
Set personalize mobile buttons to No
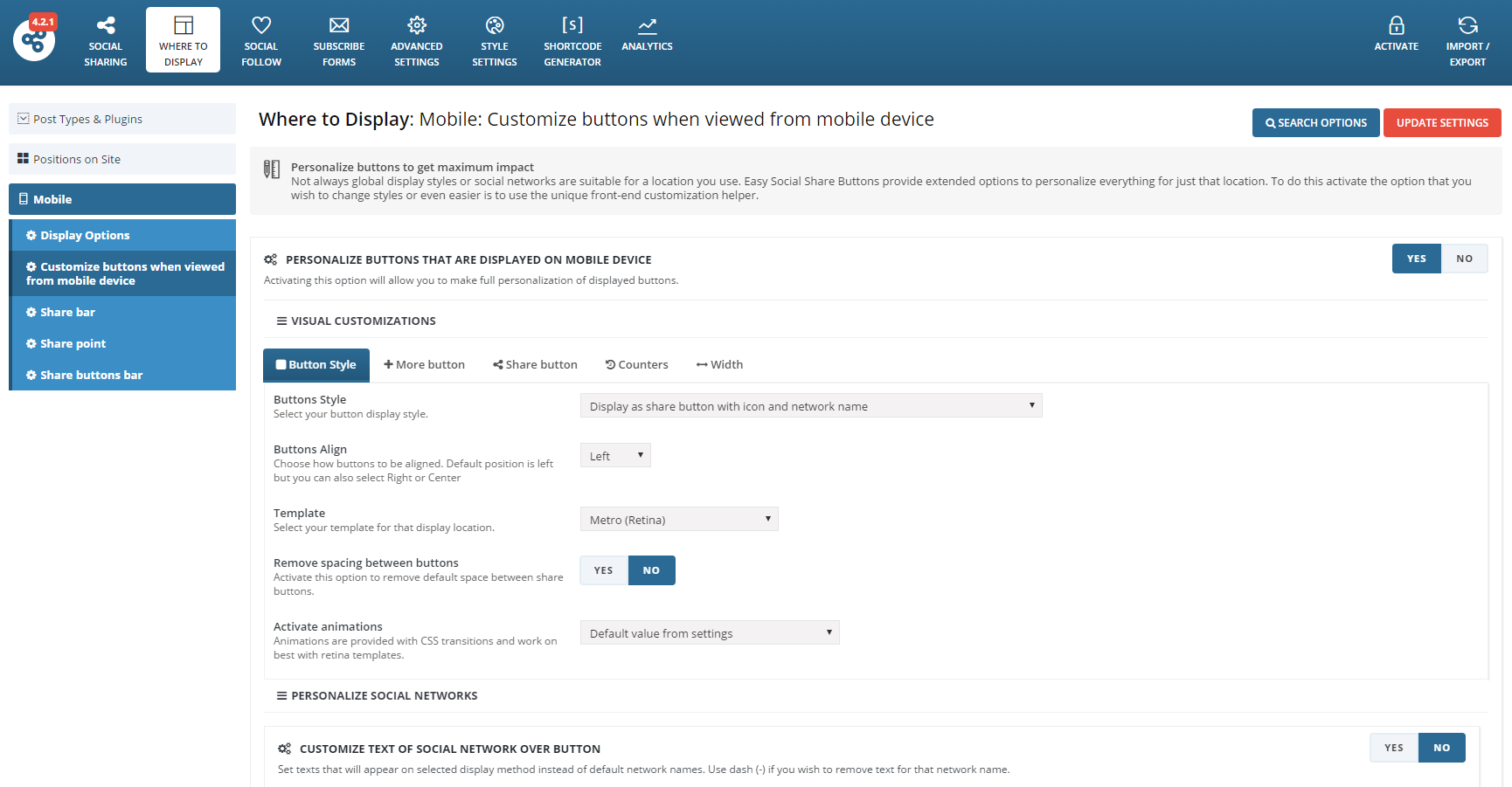[x=1464, y=259]
